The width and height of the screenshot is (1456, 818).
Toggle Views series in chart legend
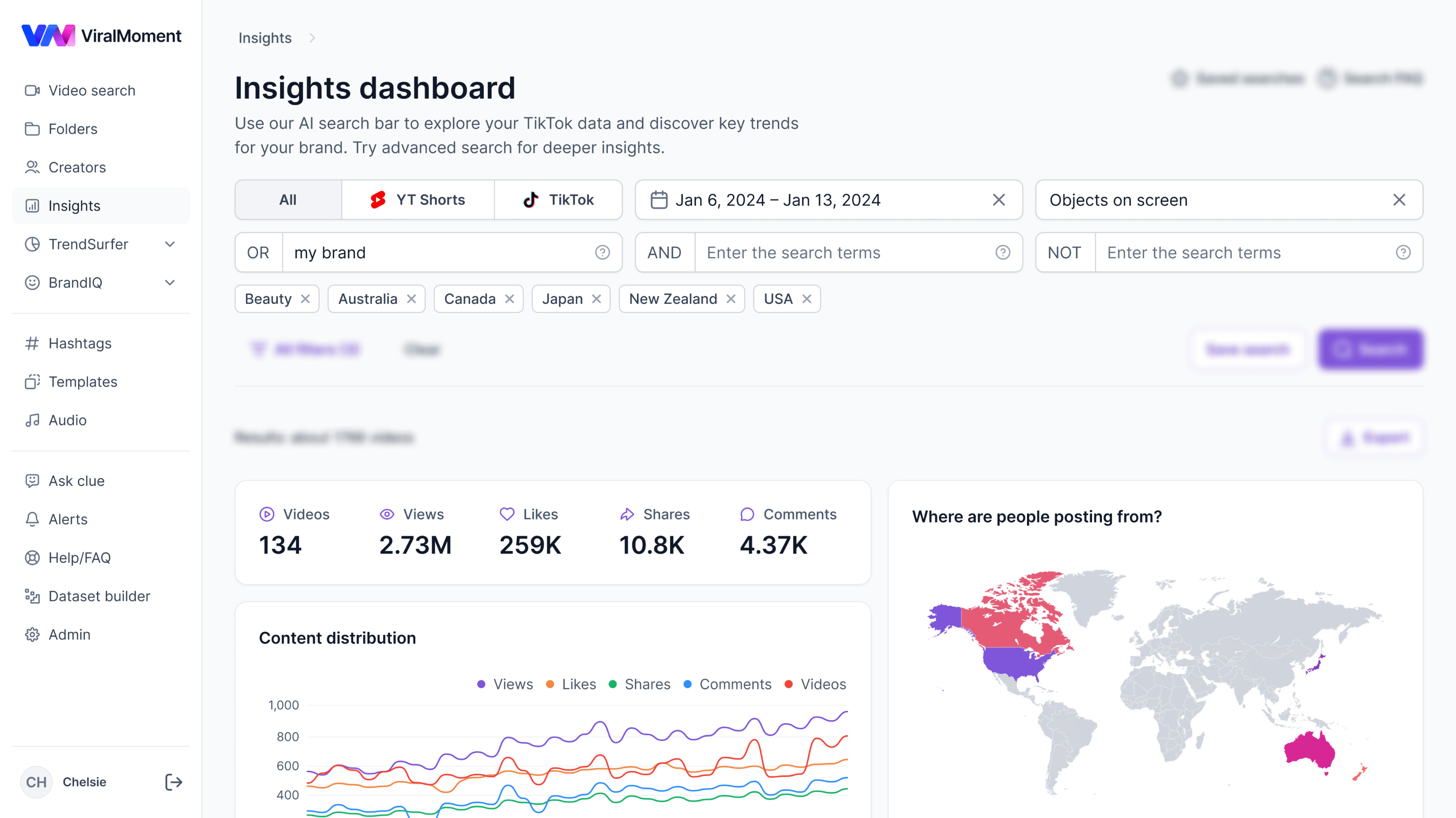[x=505, y=684]
